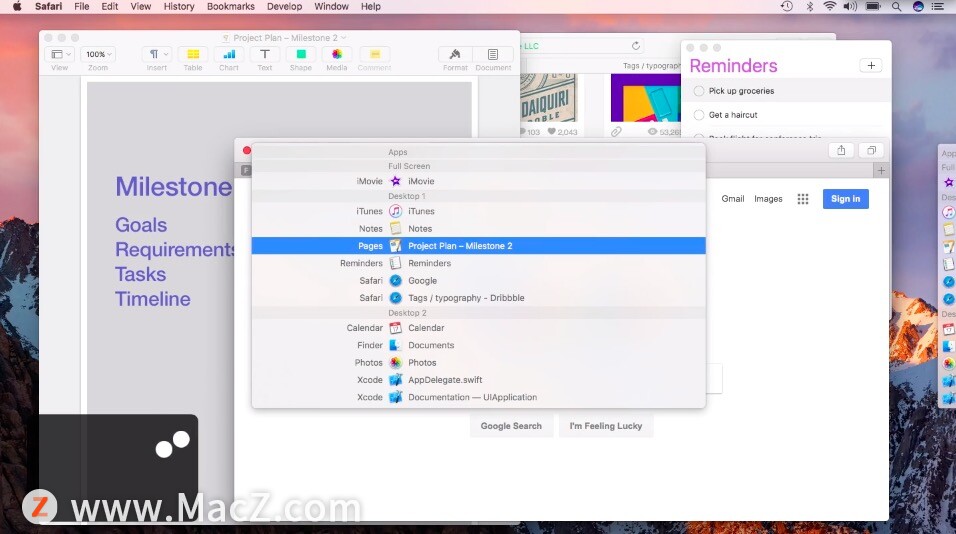
Task: Click the Shape tool in Pages toolbar
Action: click(301, 54)
